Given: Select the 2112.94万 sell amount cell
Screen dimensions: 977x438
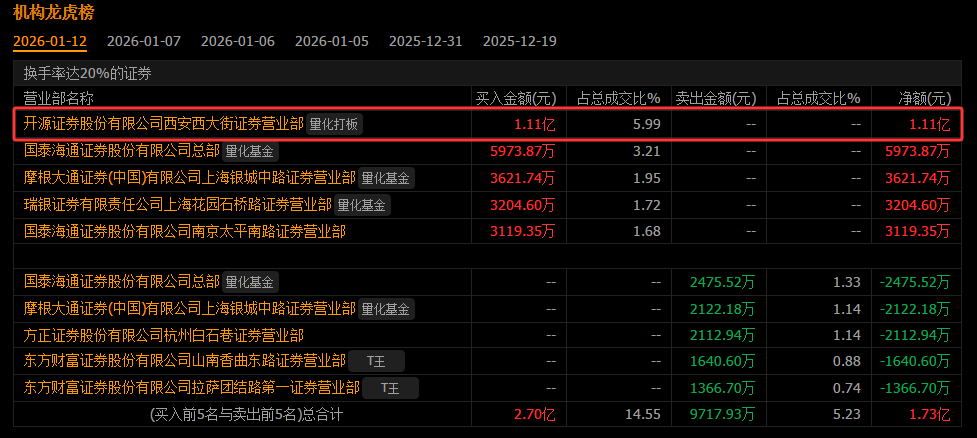Looking at the screenshot, I should [723, 336].
